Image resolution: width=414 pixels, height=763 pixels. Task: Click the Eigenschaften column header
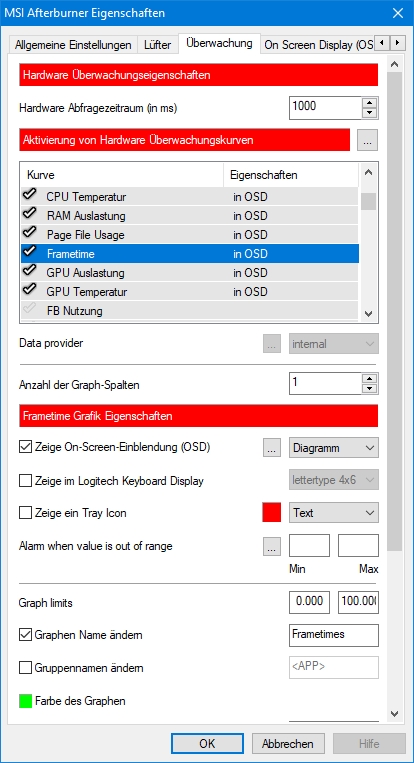291,175
